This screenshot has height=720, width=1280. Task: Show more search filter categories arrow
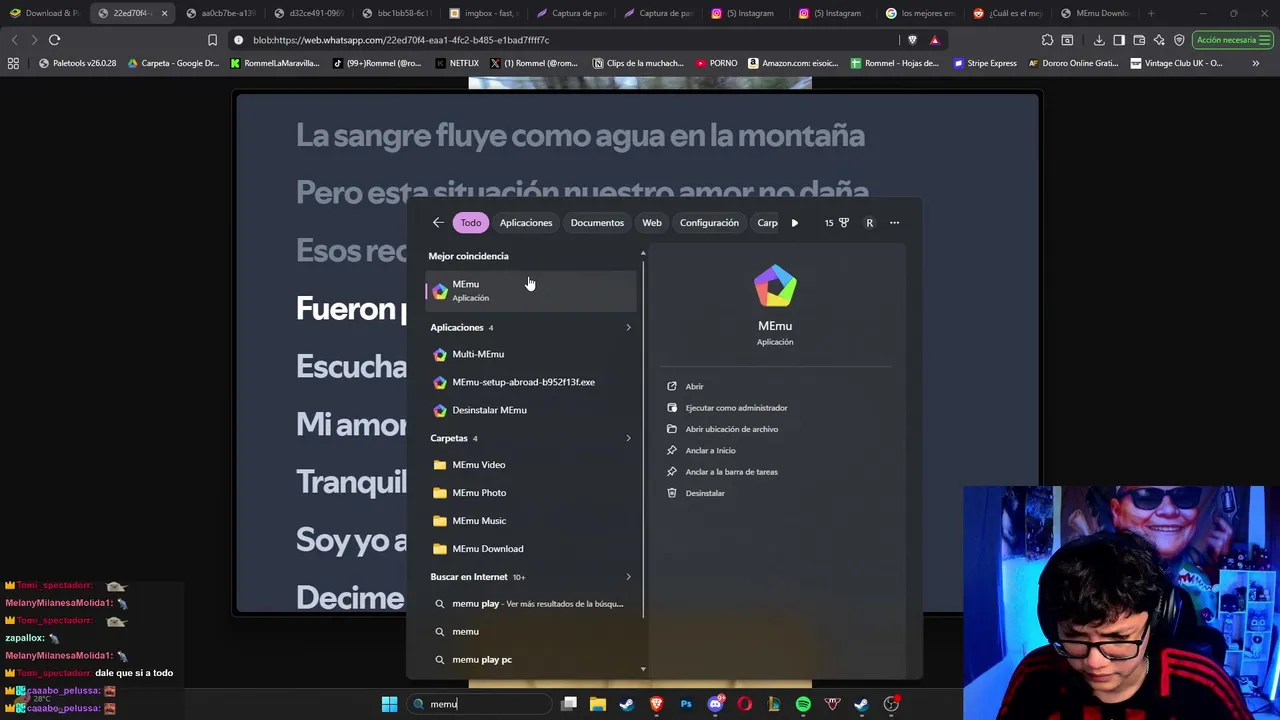(x=795, y=223)
